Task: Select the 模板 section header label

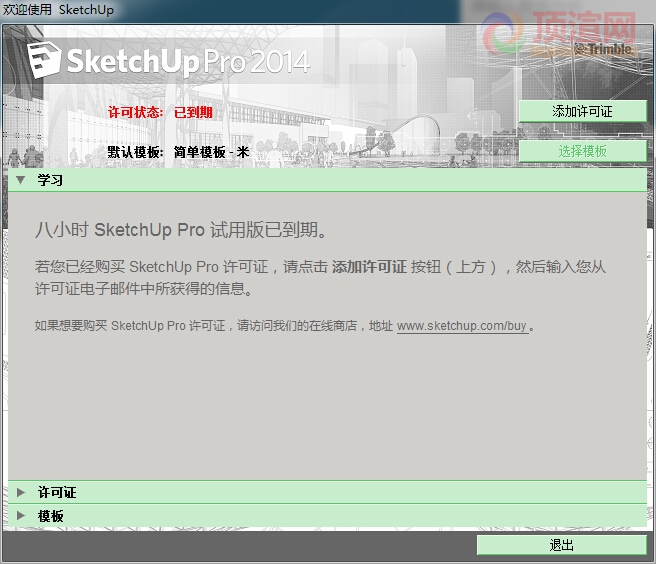Action: (50, 516)
